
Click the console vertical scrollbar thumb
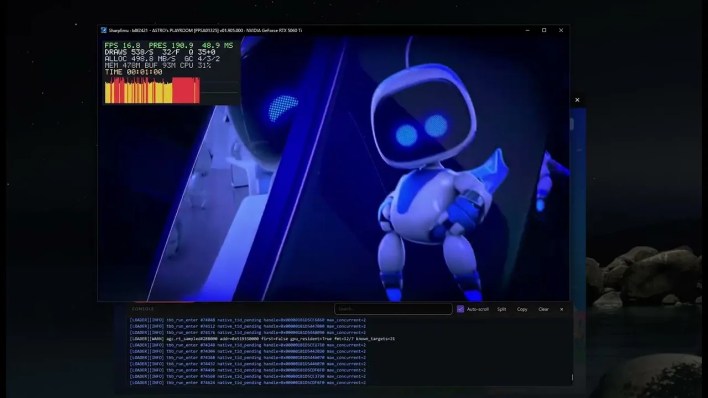point(572,377)
